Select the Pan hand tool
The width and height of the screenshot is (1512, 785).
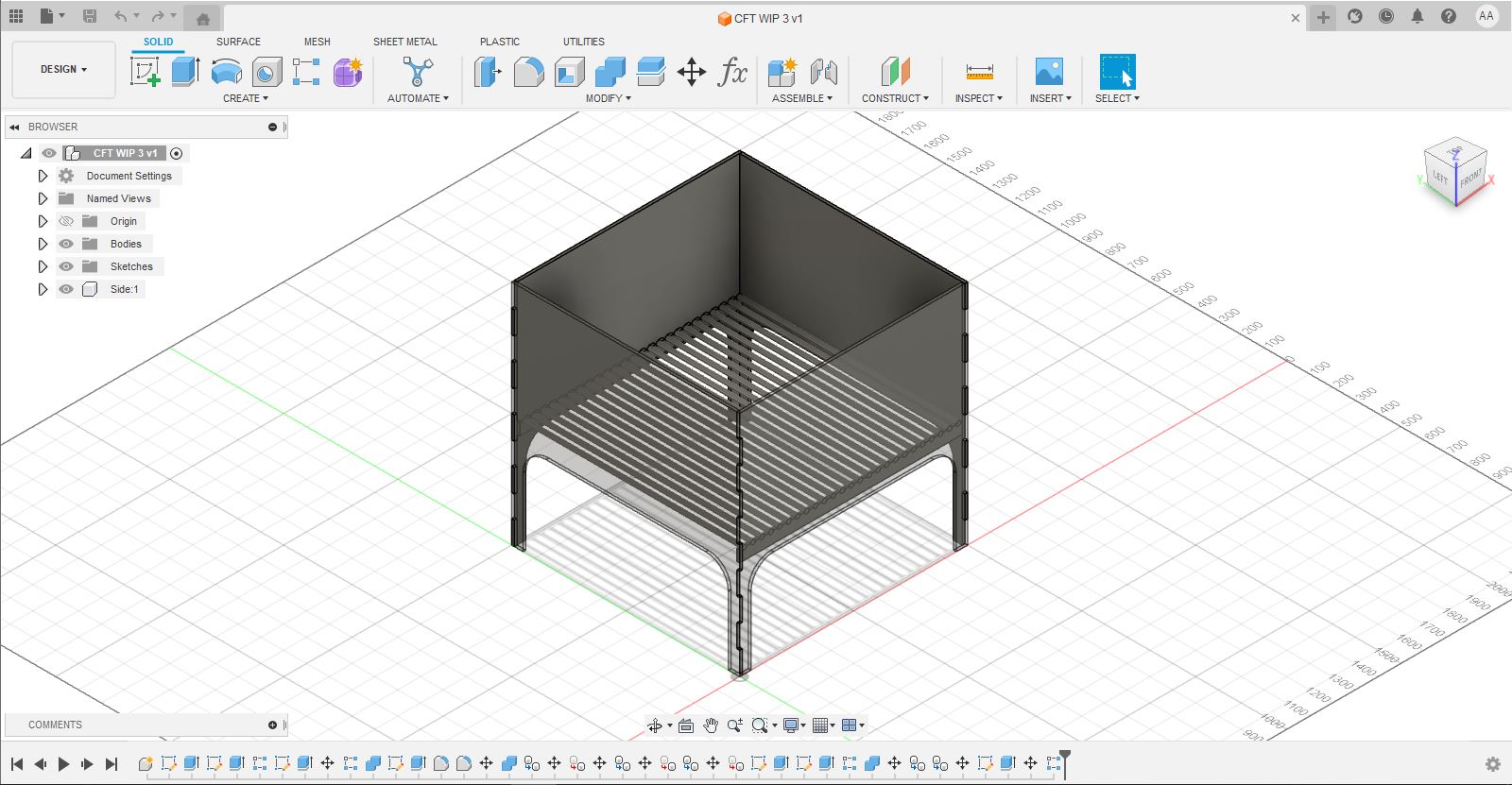[x=710, y=725]
